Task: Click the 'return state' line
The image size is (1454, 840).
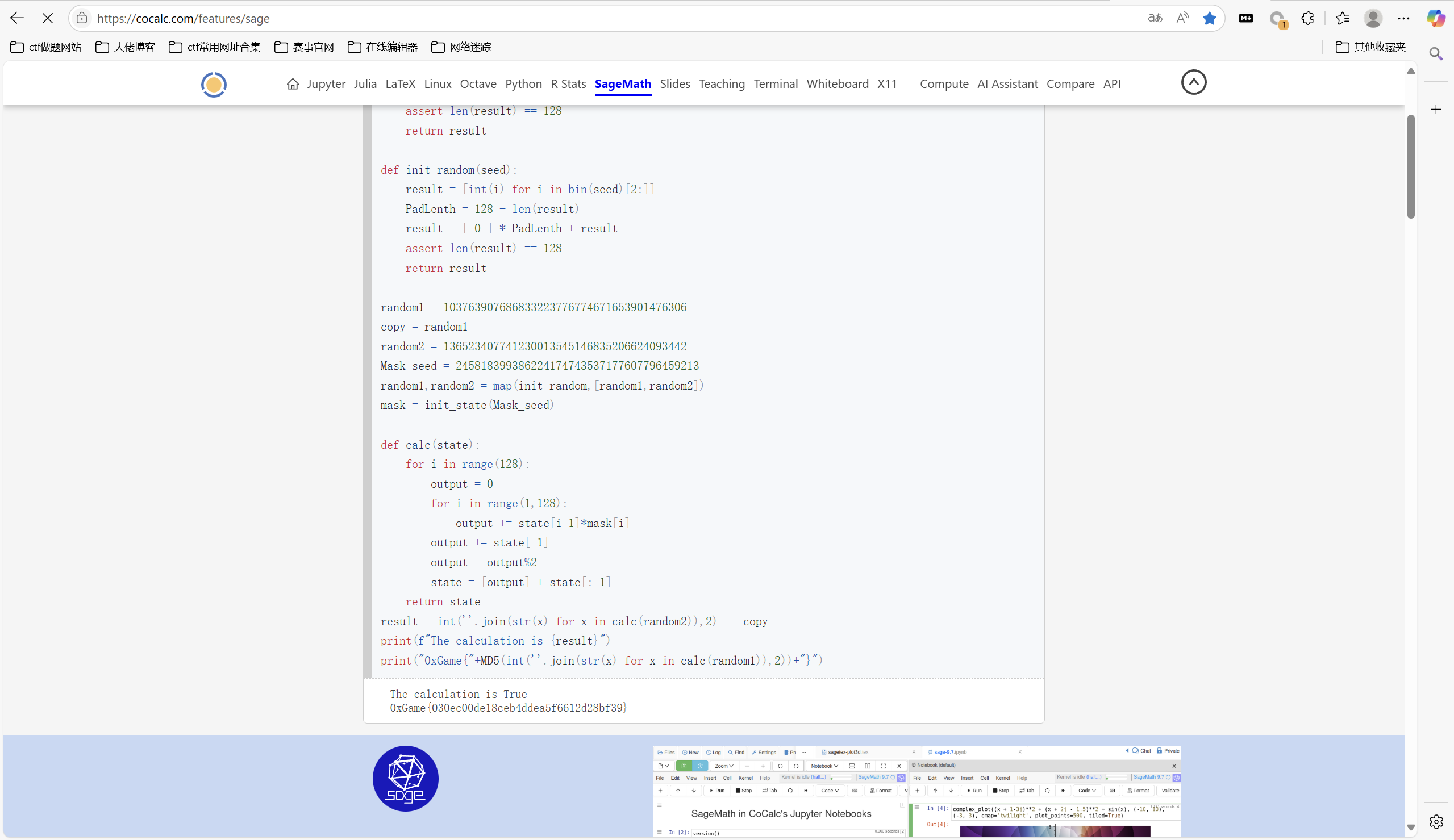Action: tap(443, 601)
